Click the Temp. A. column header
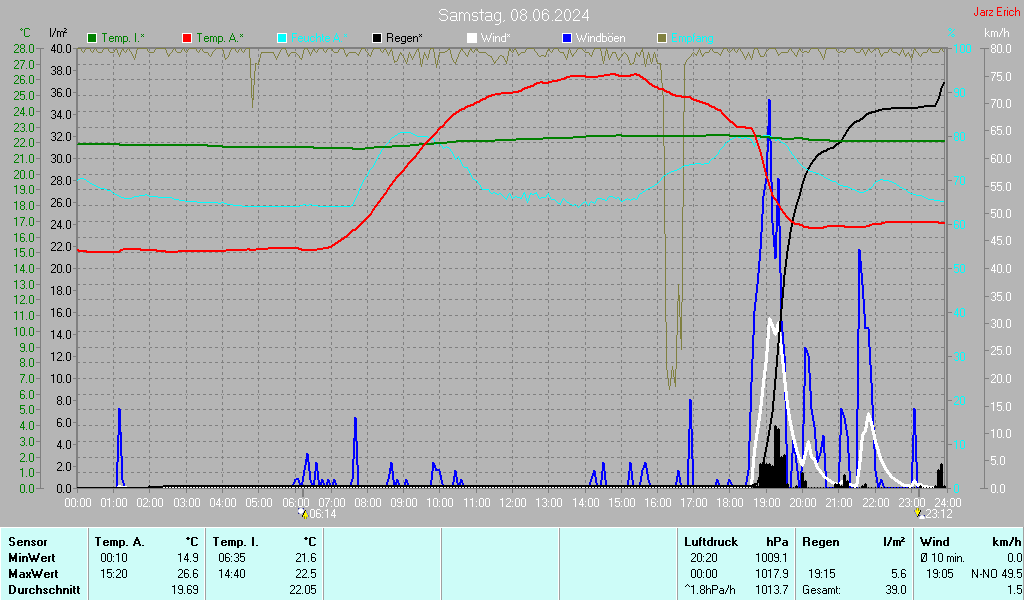1024x600 pixels. tap(119, 542)
